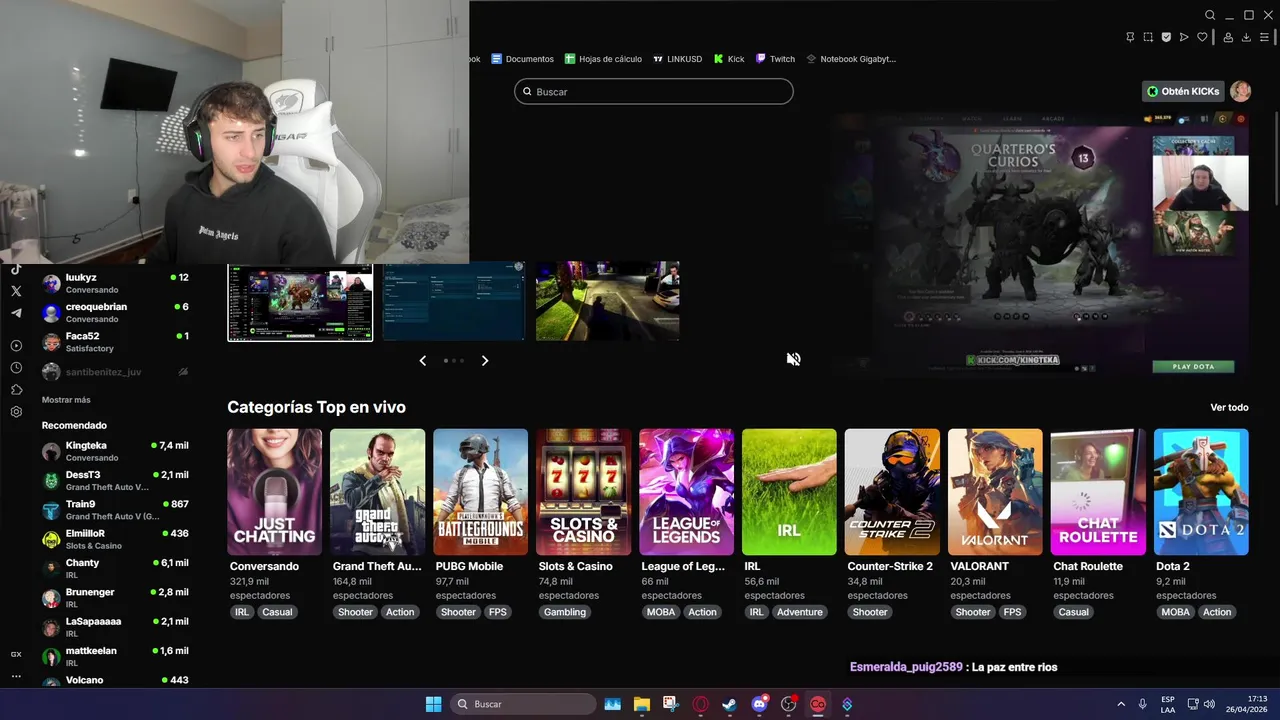The width and height of the screenshot is (1280, 720).
Task: Open the easy setup sliders icon
Action: point(1264,37)
